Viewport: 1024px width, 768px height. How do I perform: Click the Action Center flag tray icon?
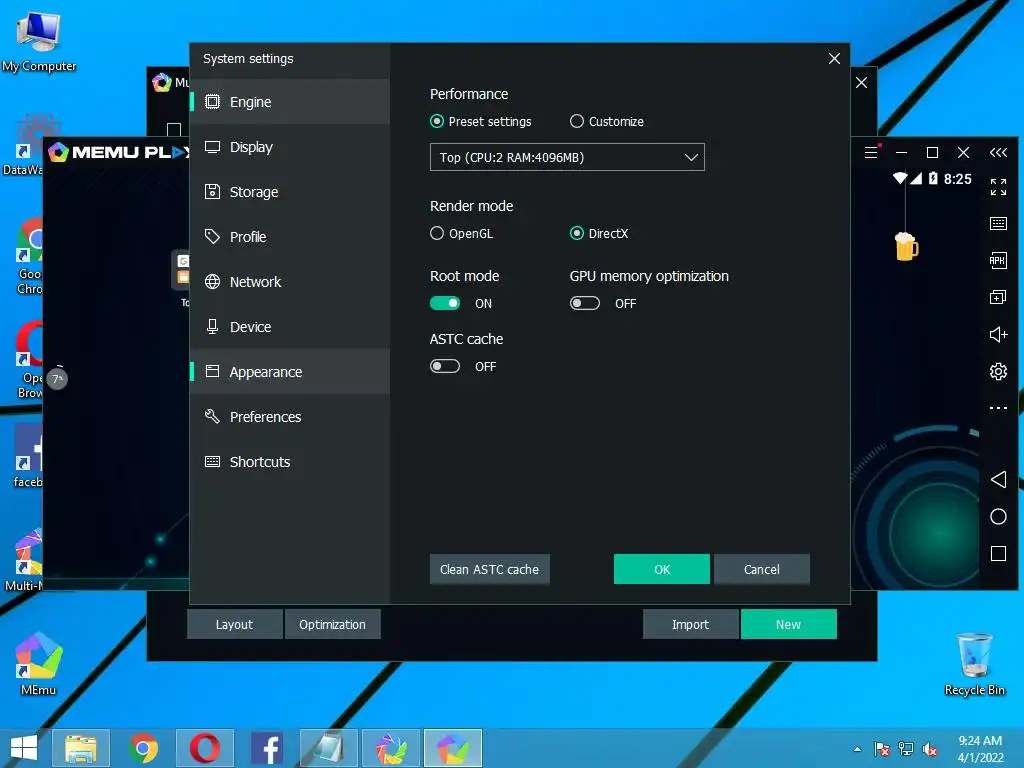coord(882,749)
